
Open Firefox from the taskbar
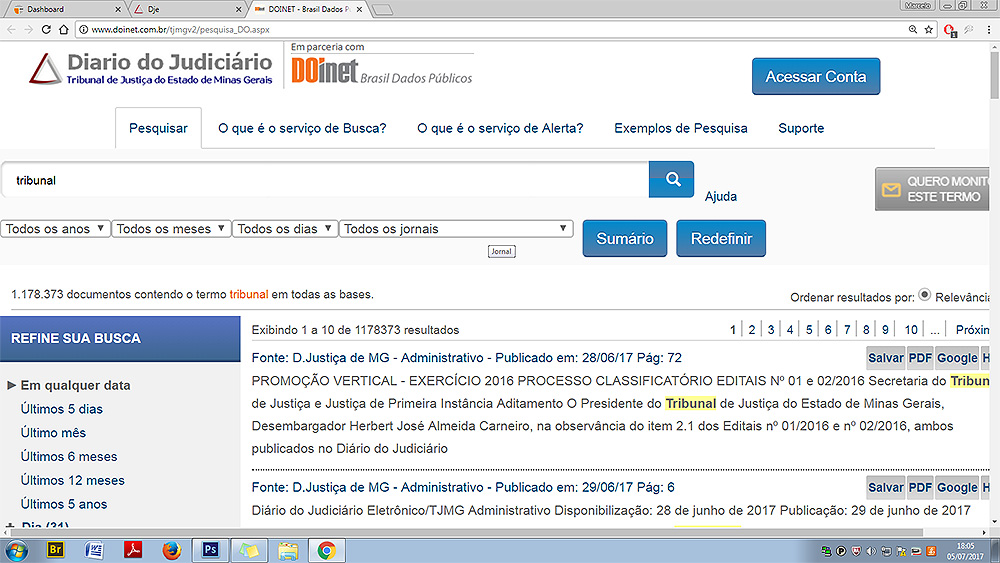click(x=171, y=550)
